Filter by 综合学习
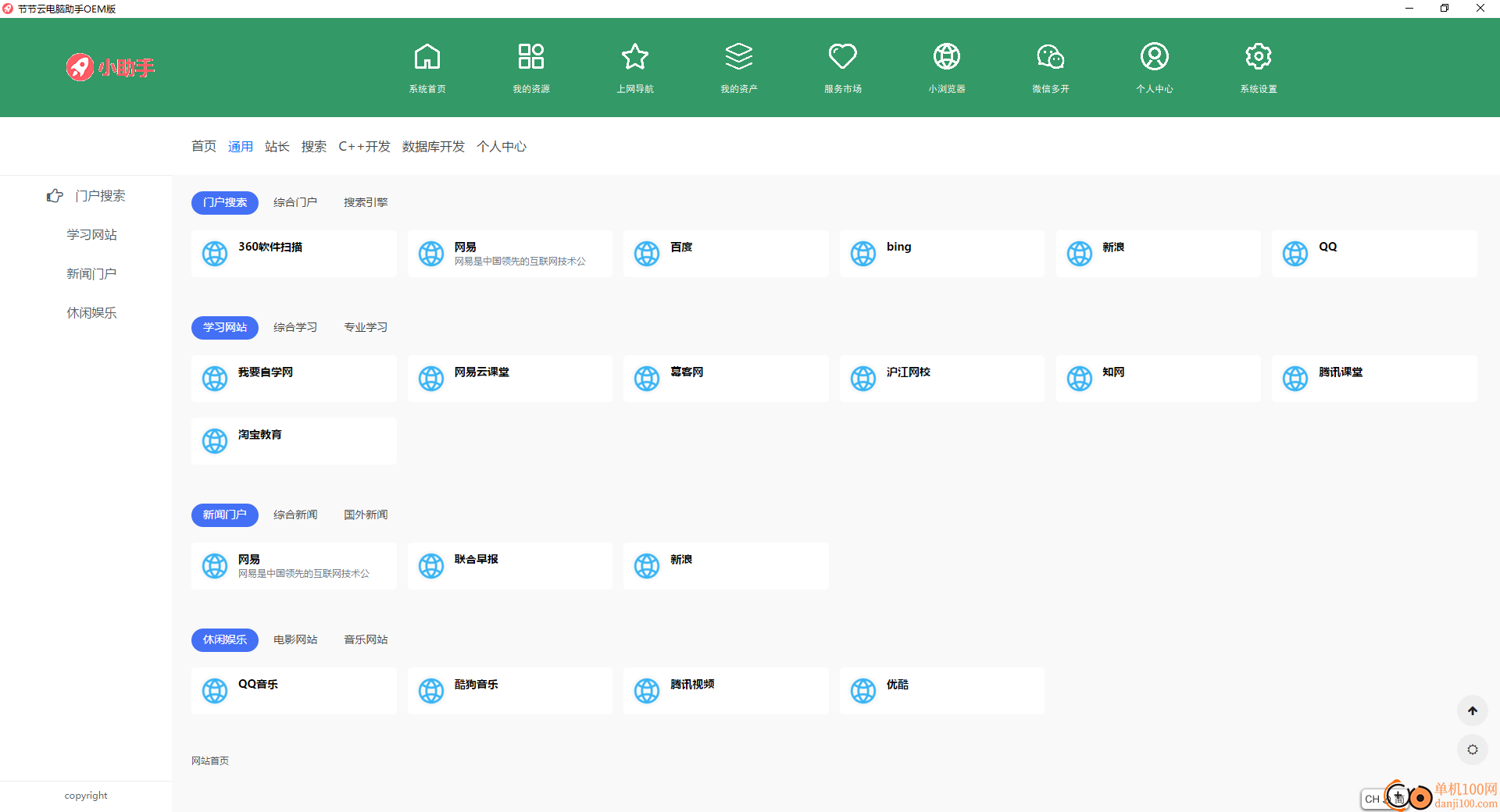 point(295,327)
